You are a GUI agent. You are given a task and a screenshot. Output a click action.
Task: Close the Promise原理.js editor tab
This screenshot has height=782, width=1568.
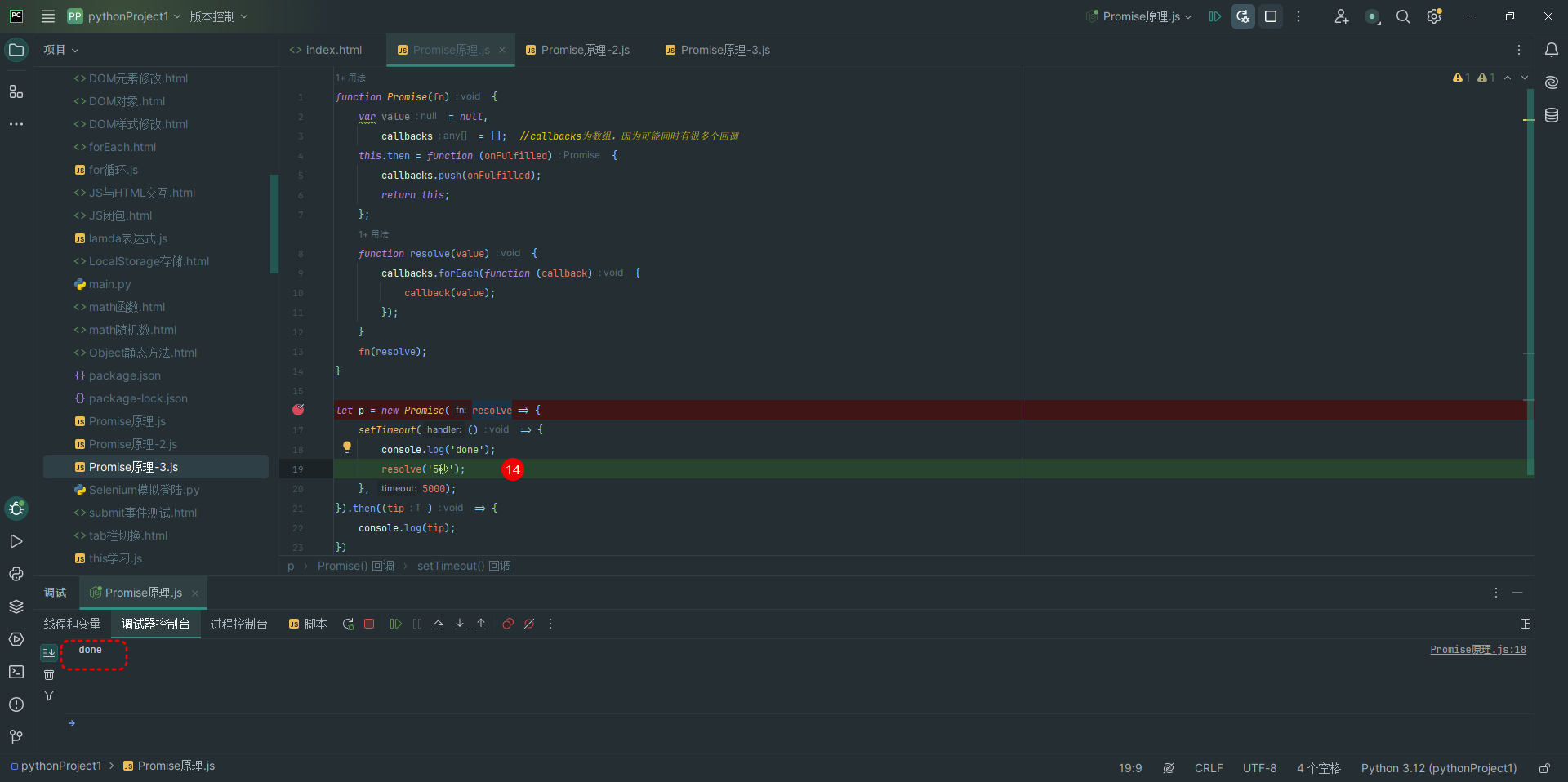(x=502, y=50)
